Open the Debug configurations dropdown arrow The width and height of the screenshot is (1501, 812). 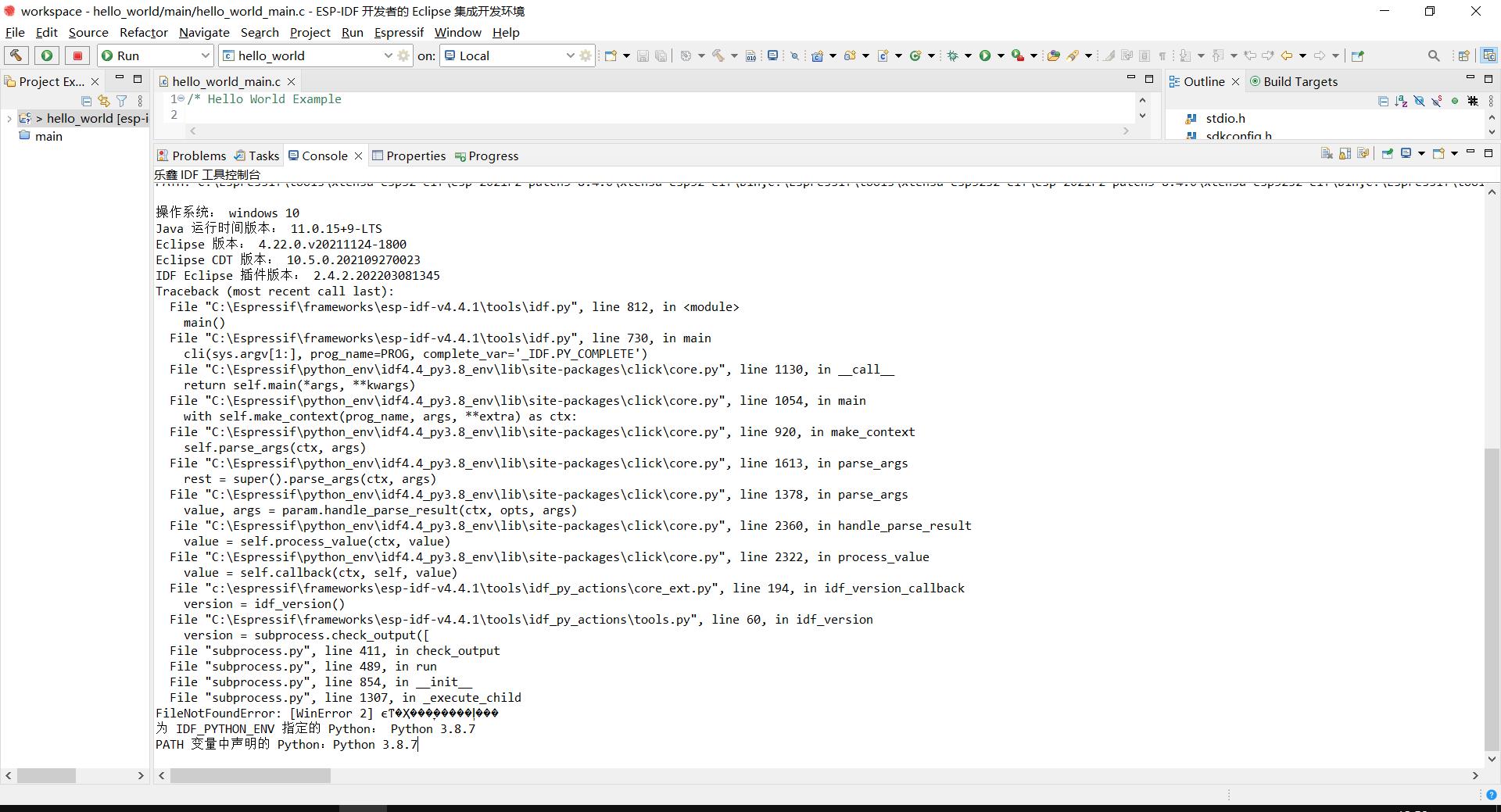968,55
